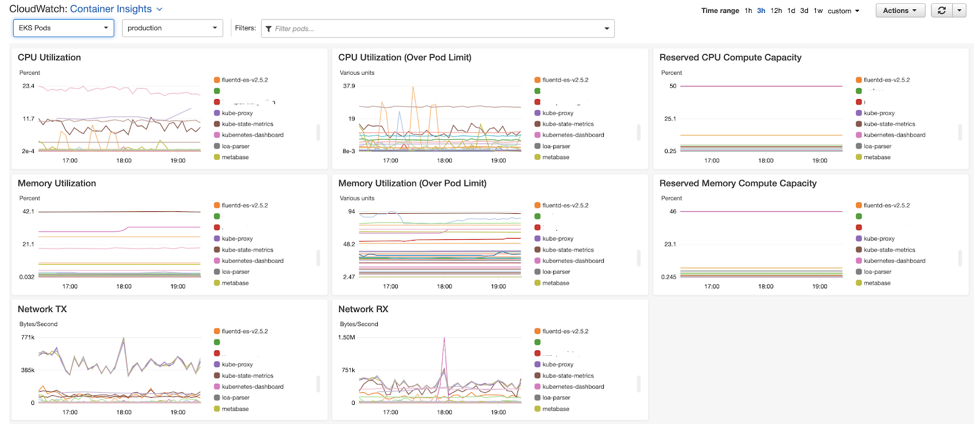974x424 pixels.
Task: Click the Memory Utilization legend scrollbar
Action: click(x=318, y=258)
